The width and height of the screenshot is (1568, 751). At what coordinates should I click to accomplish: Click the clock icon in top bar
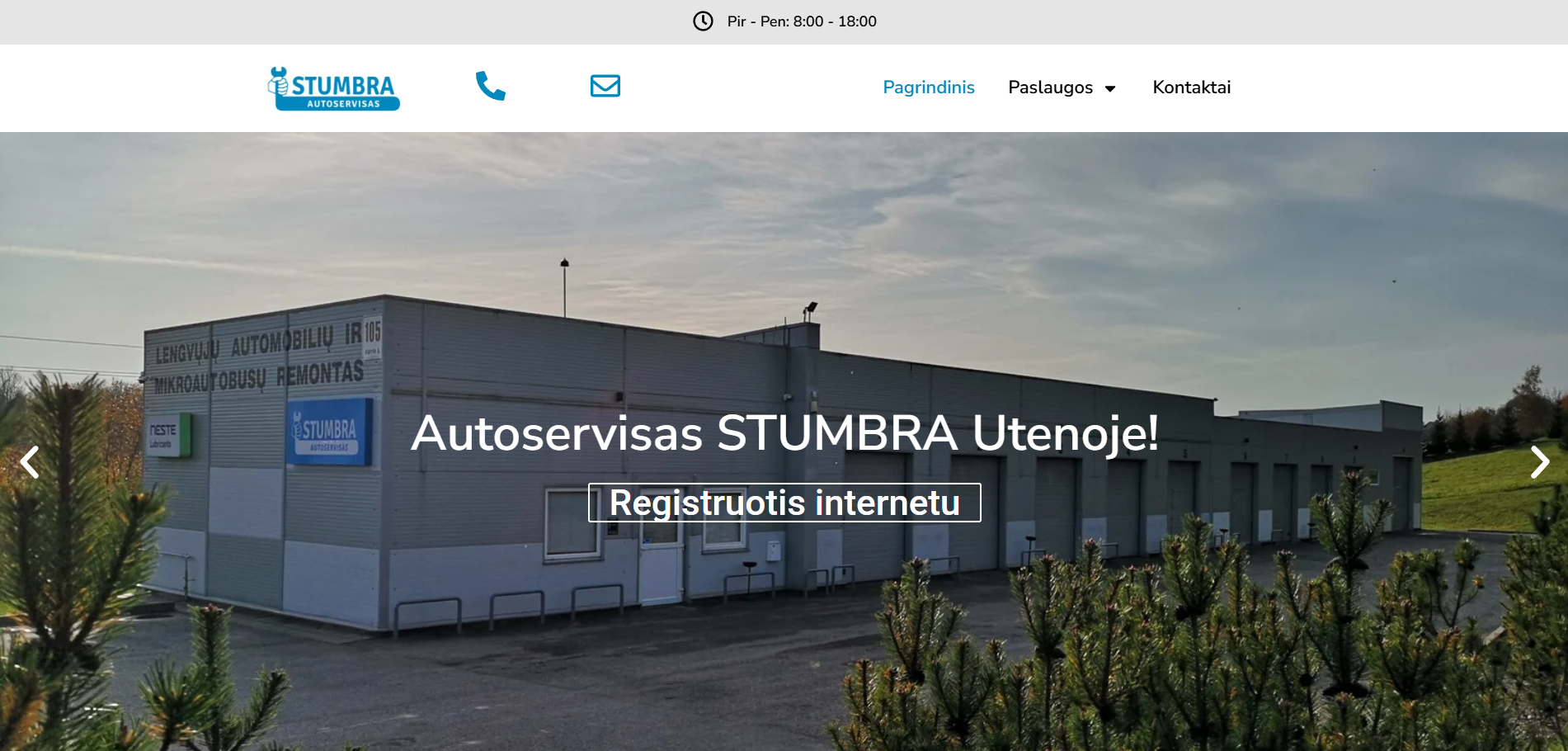click(x=703, y=21)
